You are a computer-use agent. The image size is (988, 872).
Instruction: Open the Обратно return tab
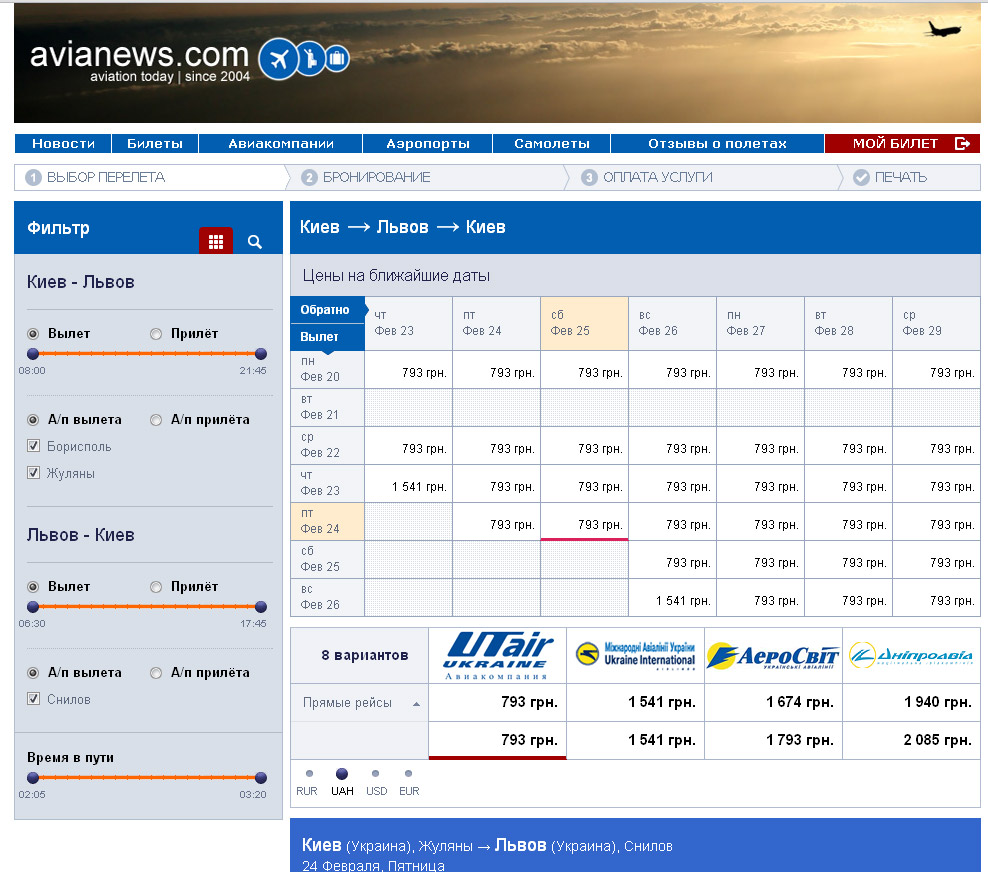tap(326, 310)
